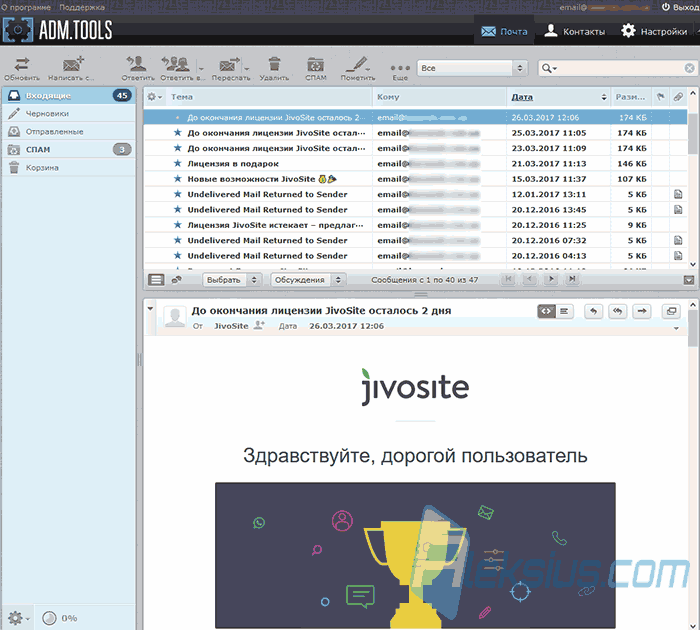Expand the Выбрать selection dropdown
Viewport: 700px width, 630px height.
[x=231, y=280]
